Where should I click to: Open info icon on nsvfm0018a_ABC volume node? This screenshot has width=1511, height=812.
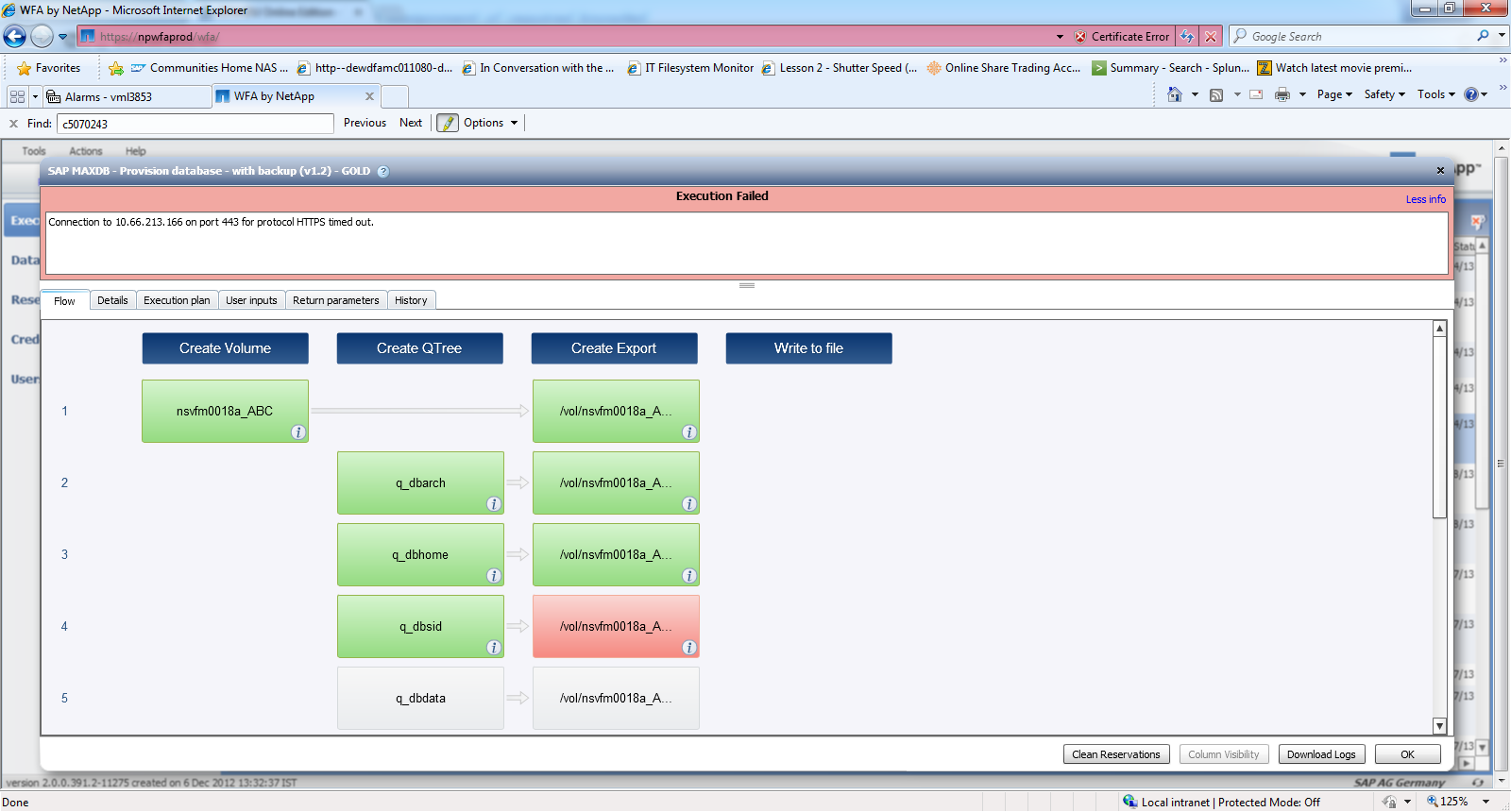[298, 432]
